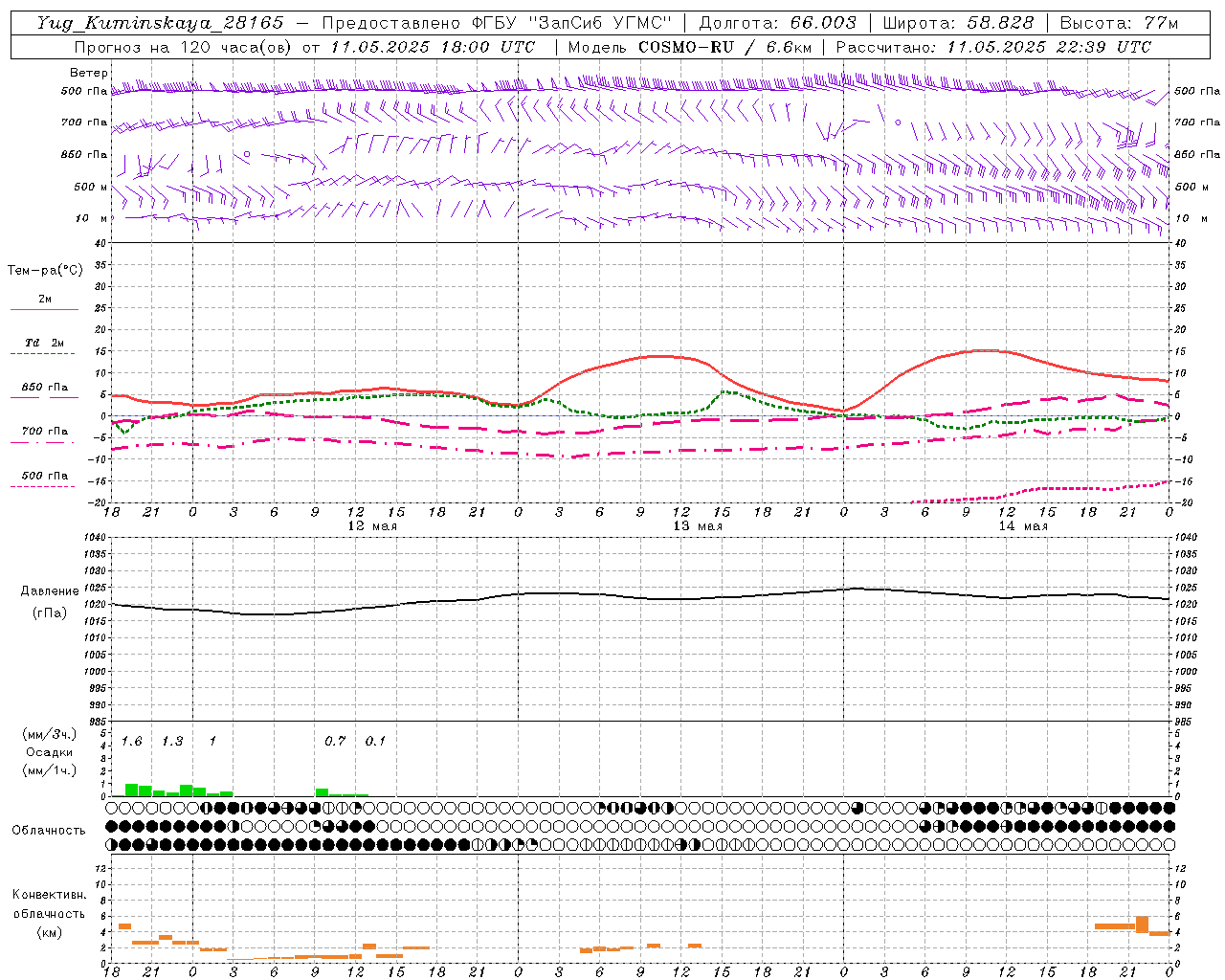Select the 'ЗапСиб УГМС' provider text
Screen dimensions: 1225x980
point(600,23)
